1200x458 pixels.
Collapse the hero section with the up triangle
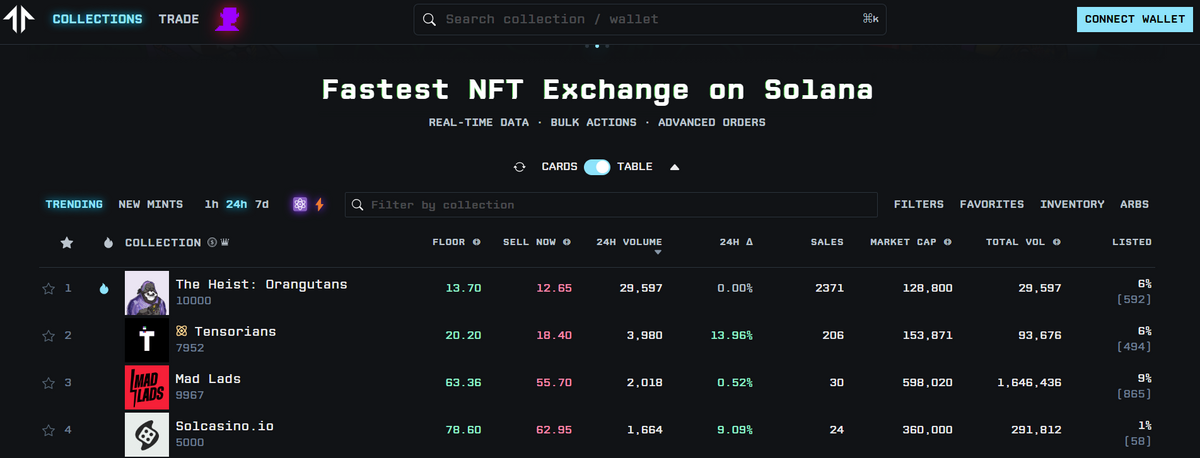[x=674, y=167]
